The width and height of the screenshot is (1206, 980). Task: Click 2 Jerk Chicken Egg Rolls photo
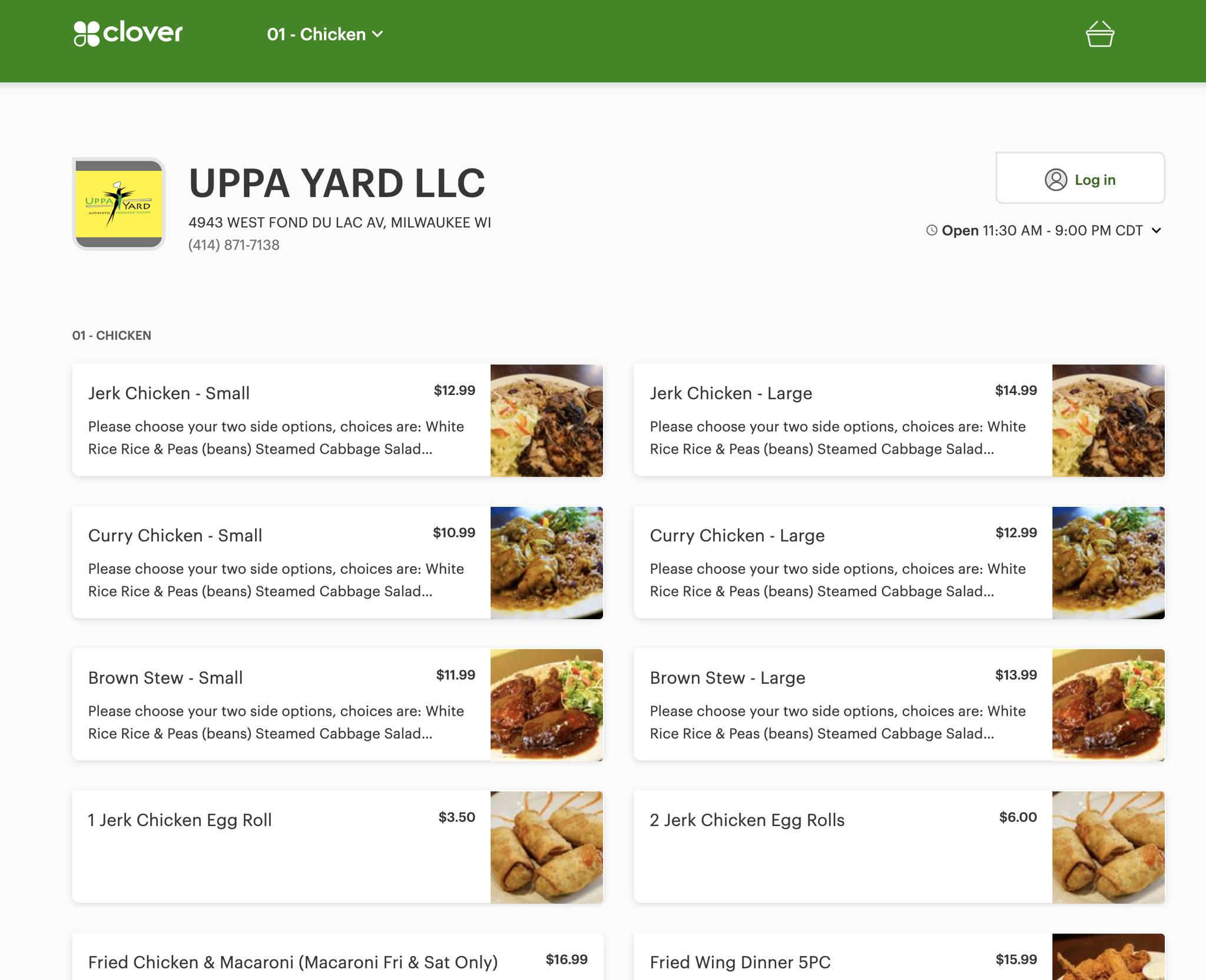pyautogui.click(x=1108, y=847)
